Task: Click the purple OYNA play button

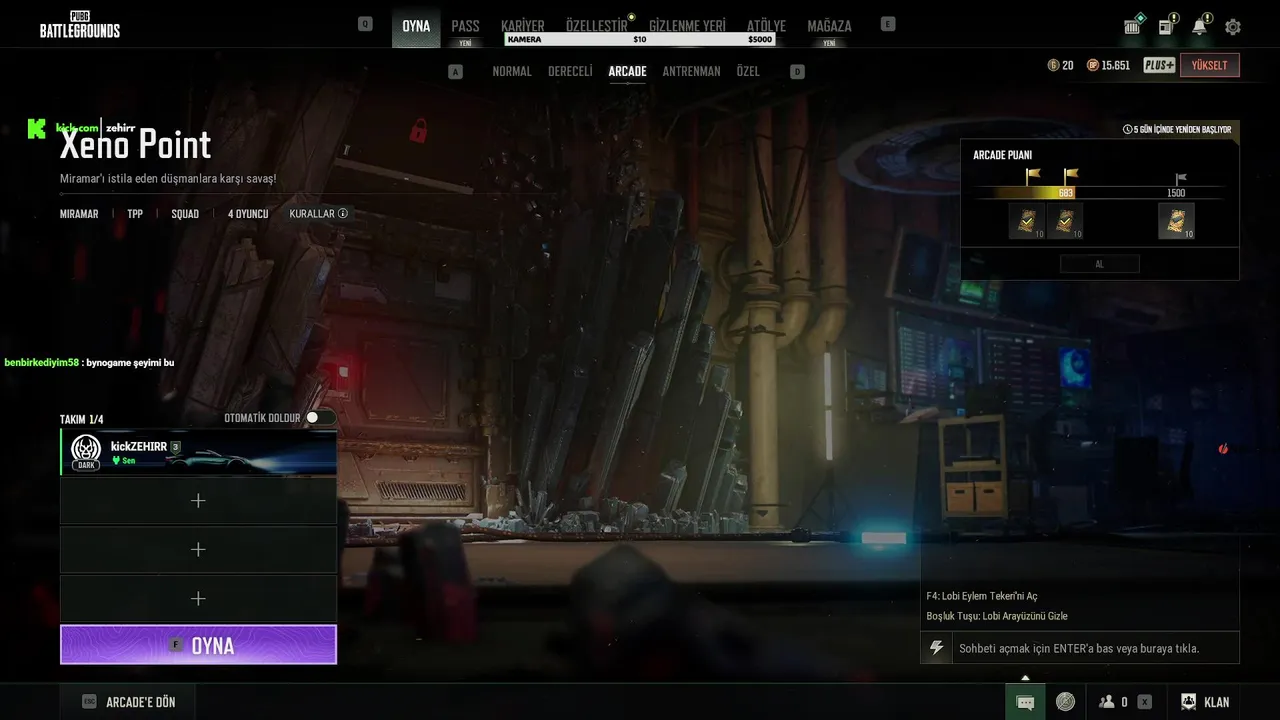Action: pyautogui.click(x=198, y=645)
